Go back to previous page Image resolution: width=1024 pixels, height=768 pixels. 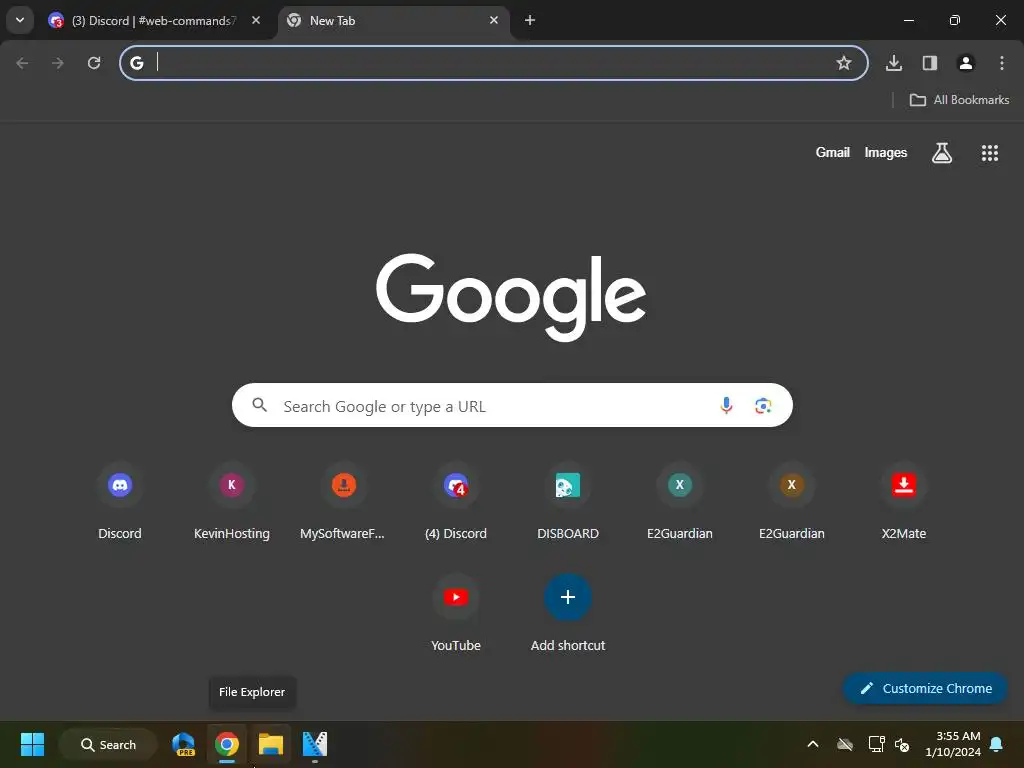pyautogui.click(x=22, y=63)
